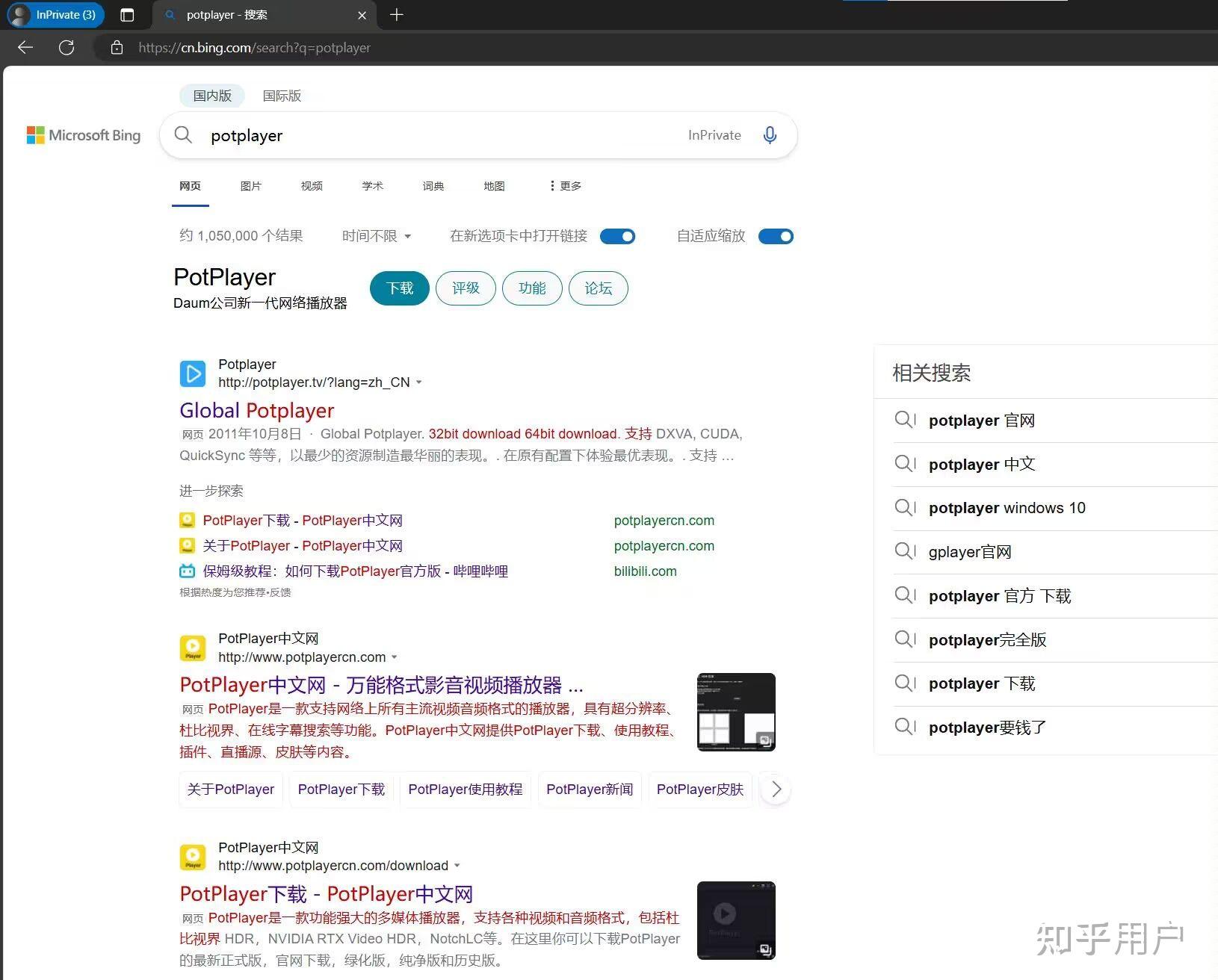Click yellow favicon of PotPlayer中文网 download result
The image size is (1218, 980).
(193, 857)
